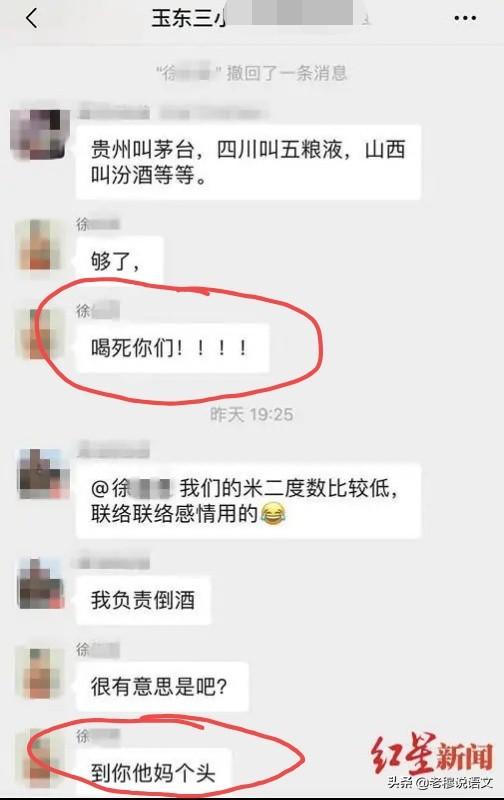Open the three-dot chat options menu

(x=465, y=18)
